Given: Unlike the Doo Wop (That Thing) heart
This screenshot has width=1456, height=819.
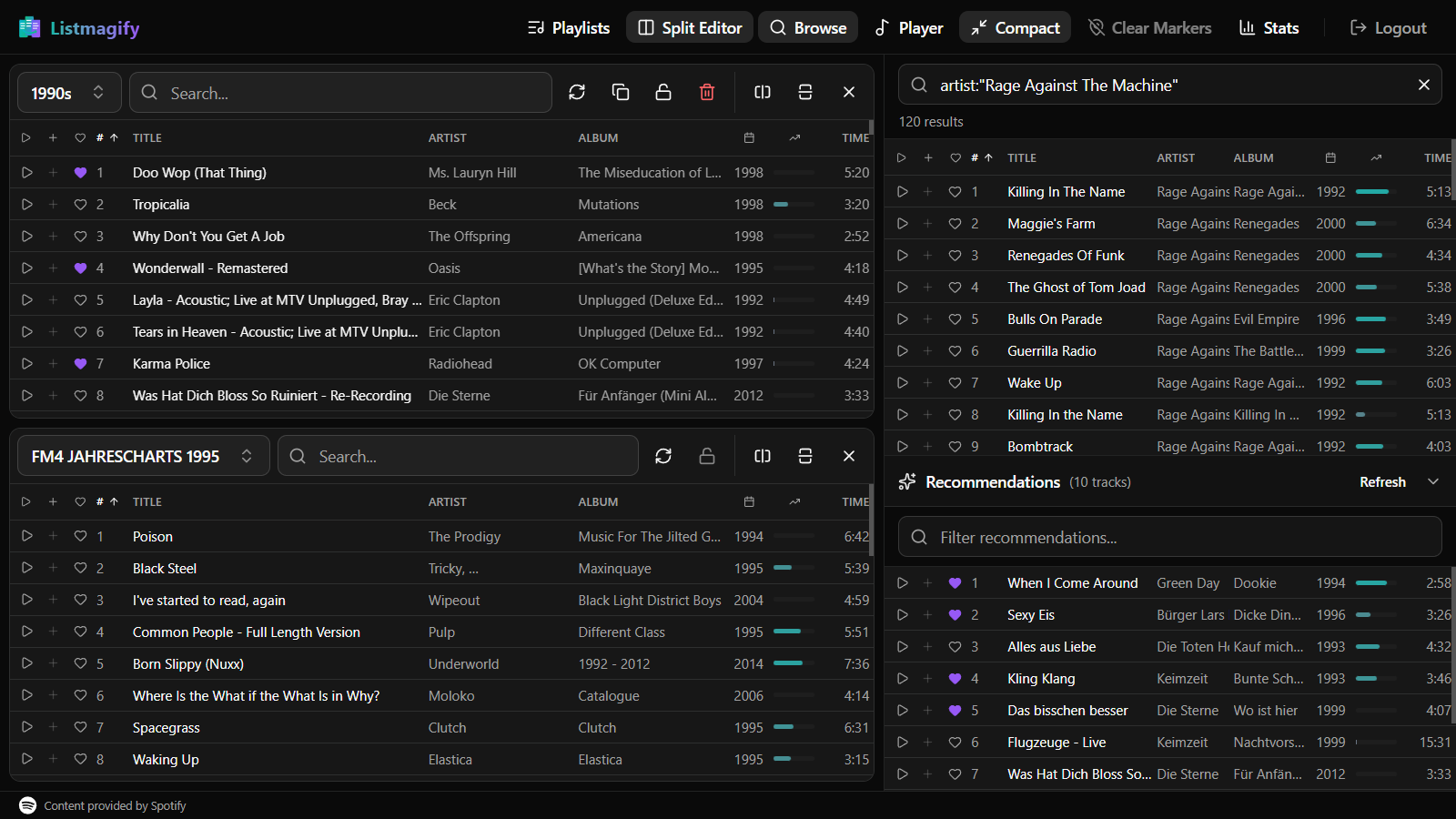Looking at the screenshot, I should coord(80,172).
